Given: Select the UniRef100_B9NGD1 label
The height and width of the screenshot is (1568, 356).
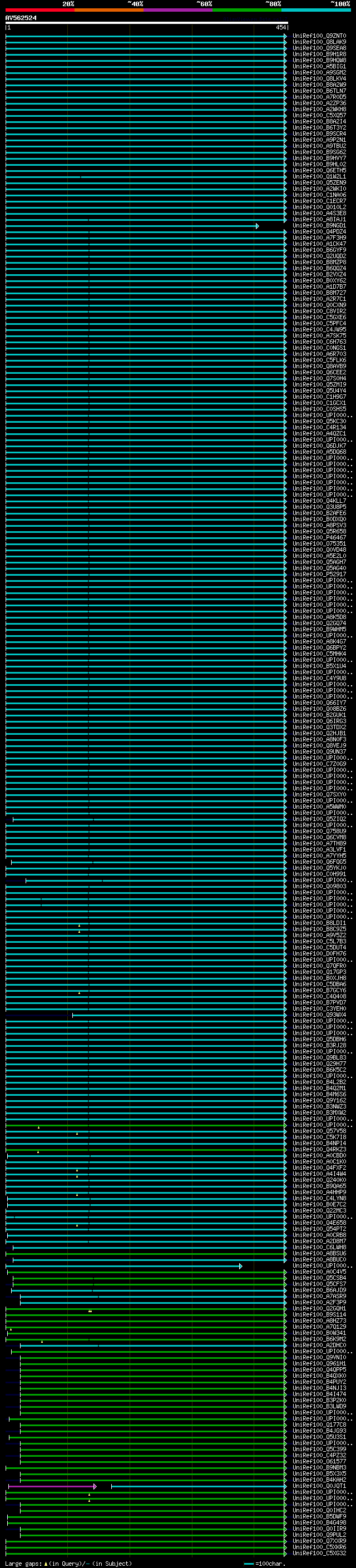Looking at the screenshot, I should pos(319,226).
